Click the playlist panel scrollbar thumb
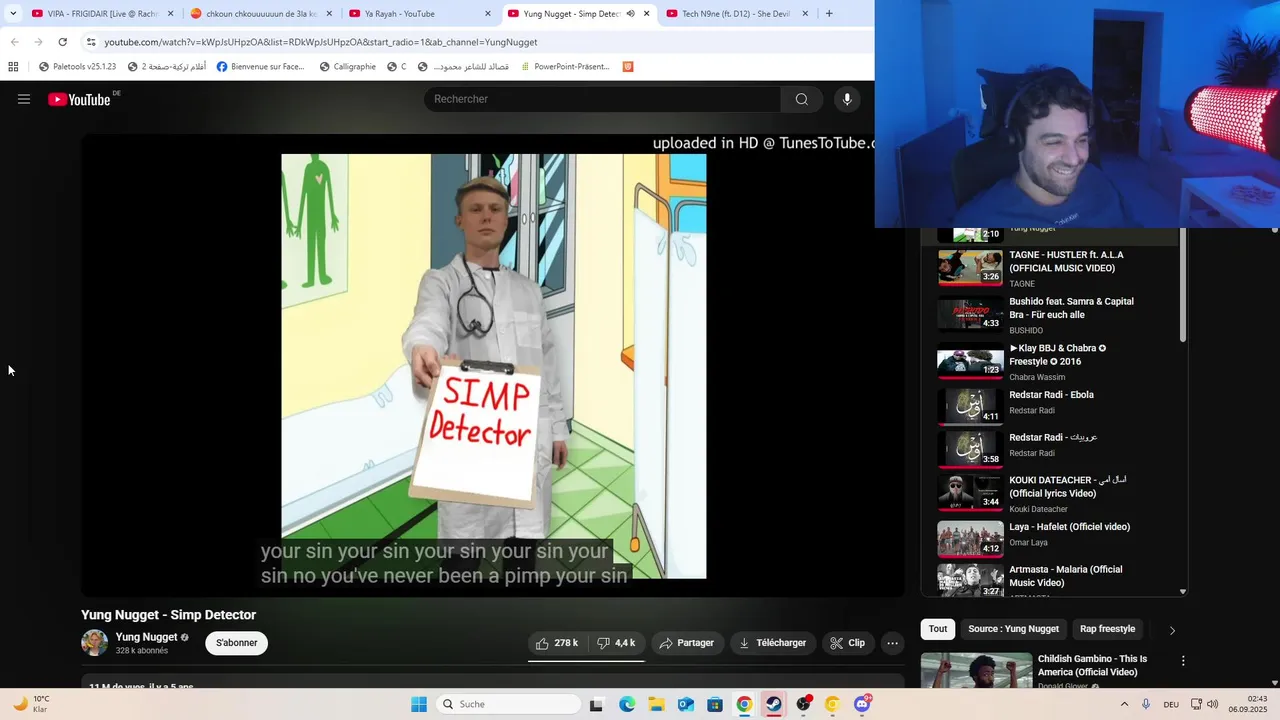 1183,286
